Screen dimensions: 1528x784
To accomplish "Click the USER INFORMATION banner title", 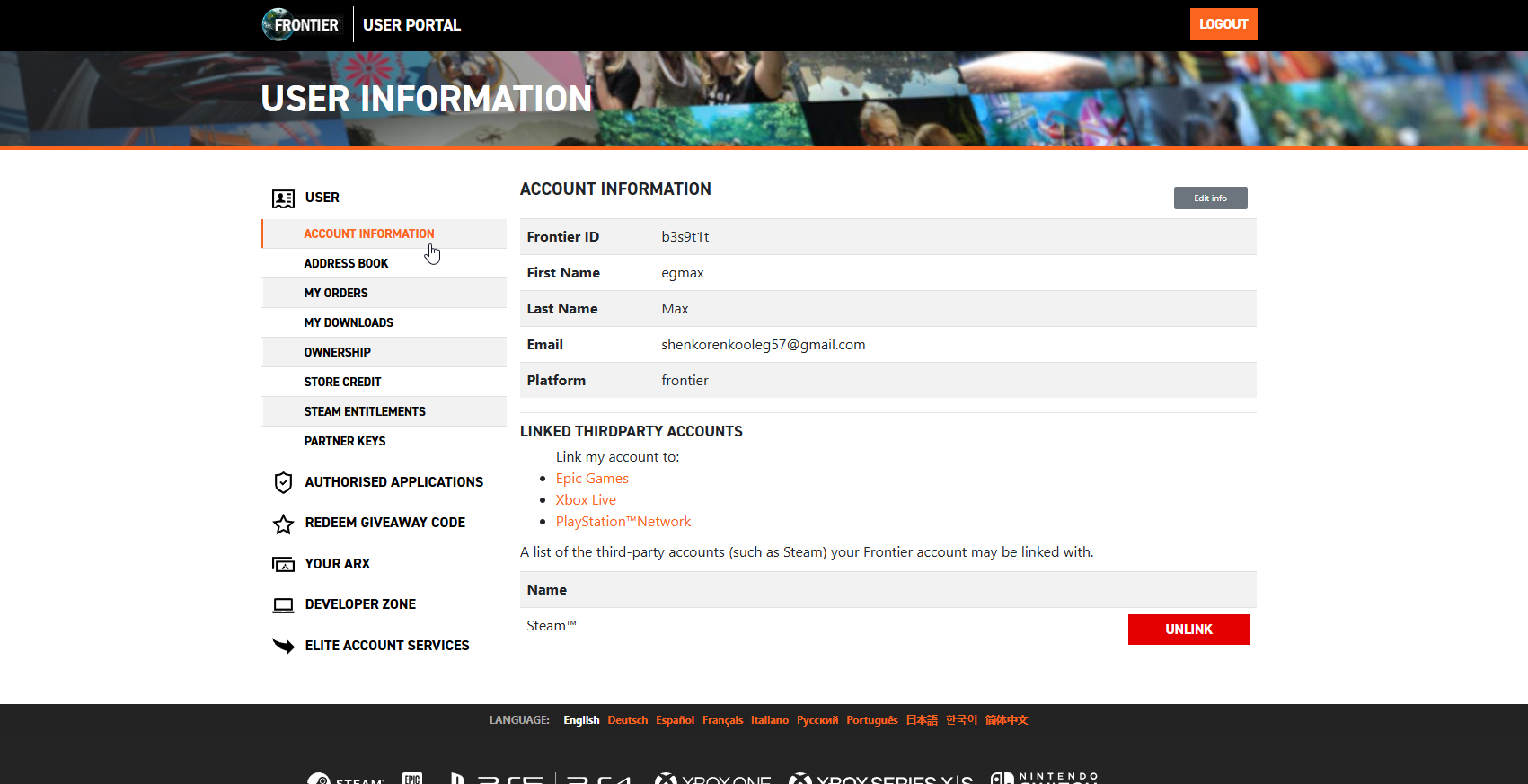I will pos(427,99).
